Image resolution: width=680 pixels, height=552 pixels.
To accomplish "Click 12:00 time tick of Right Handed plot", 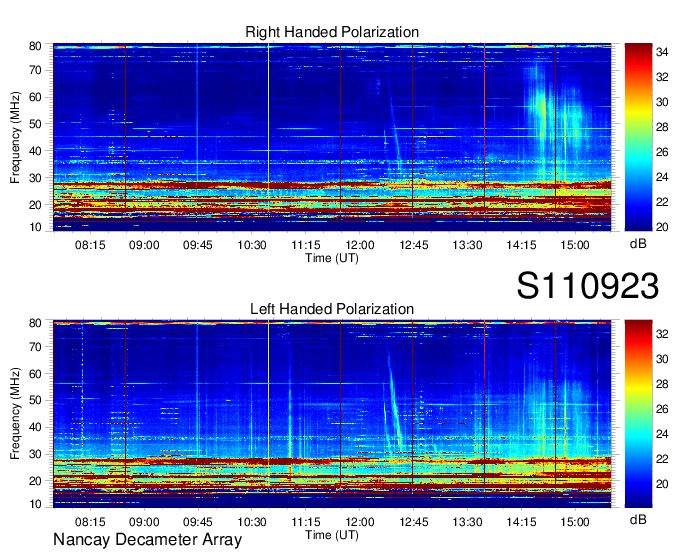I will tap(360, 245).
